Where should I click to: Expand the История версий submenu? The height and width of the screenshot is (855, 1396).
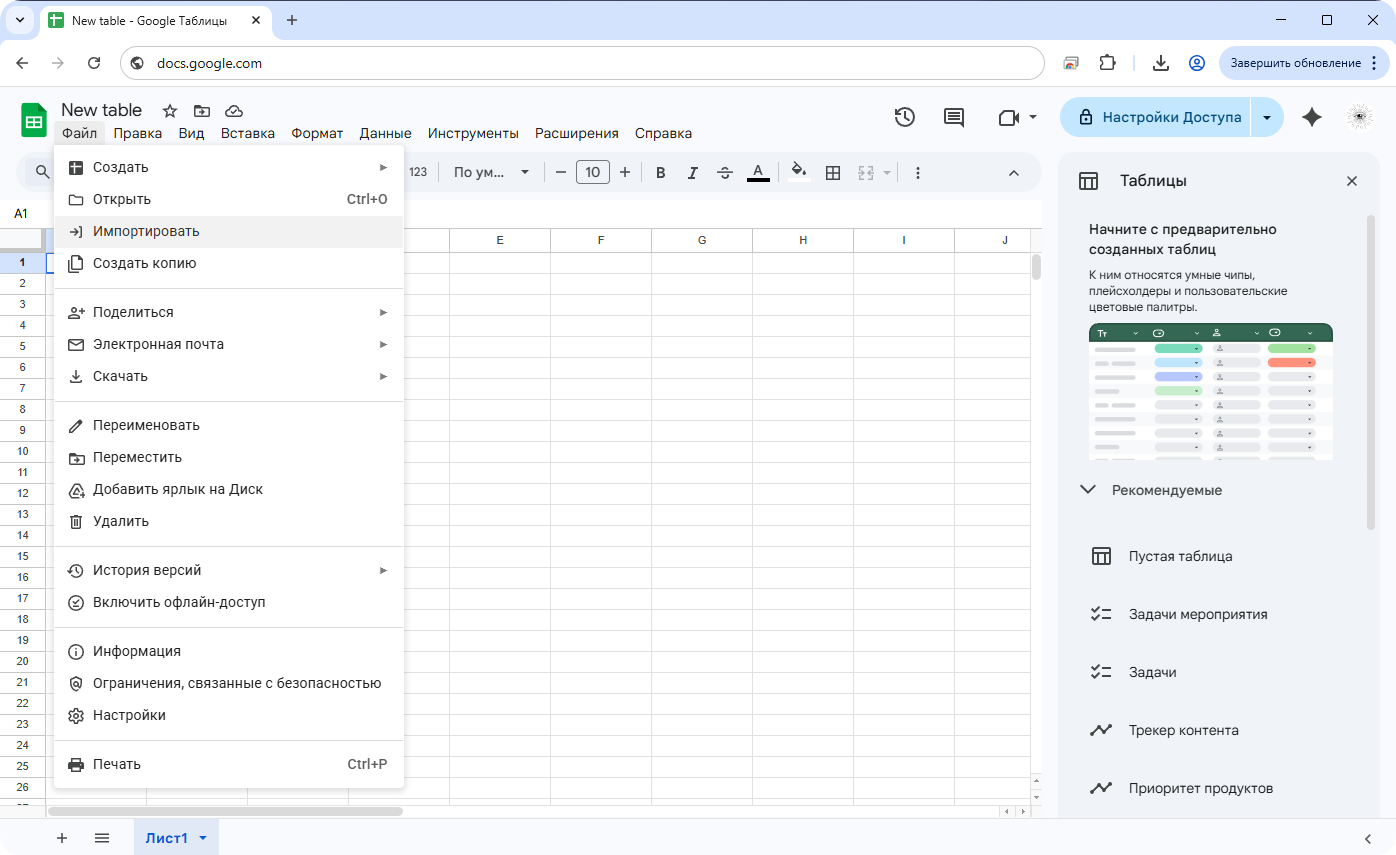click(x=229, y=570)
